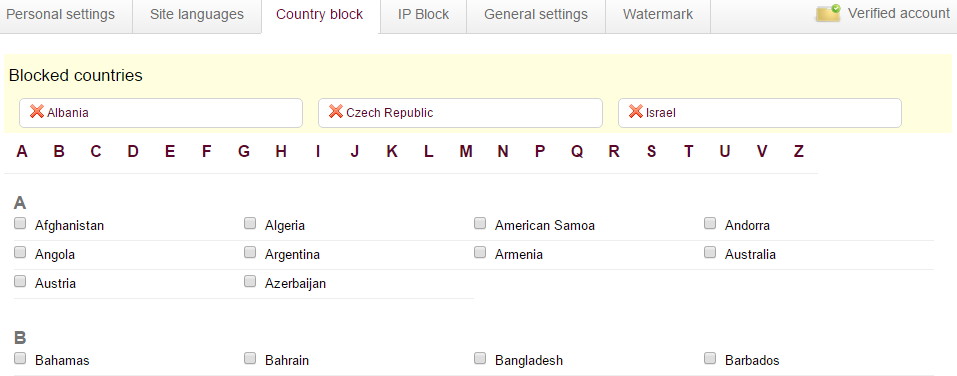Unblock Israel via its red X icon
Viewport: 957px width, 376px height.
(636, 112)
